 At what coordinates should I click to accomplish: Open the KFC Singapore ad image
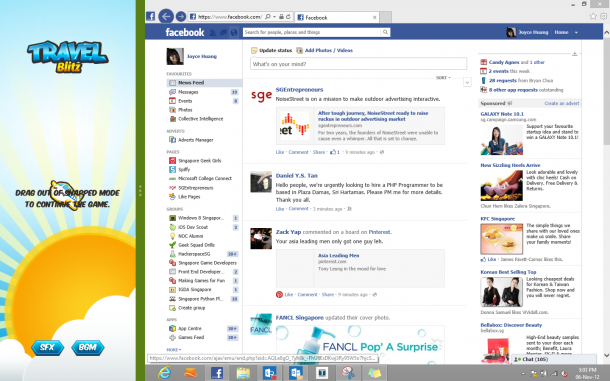501,239
